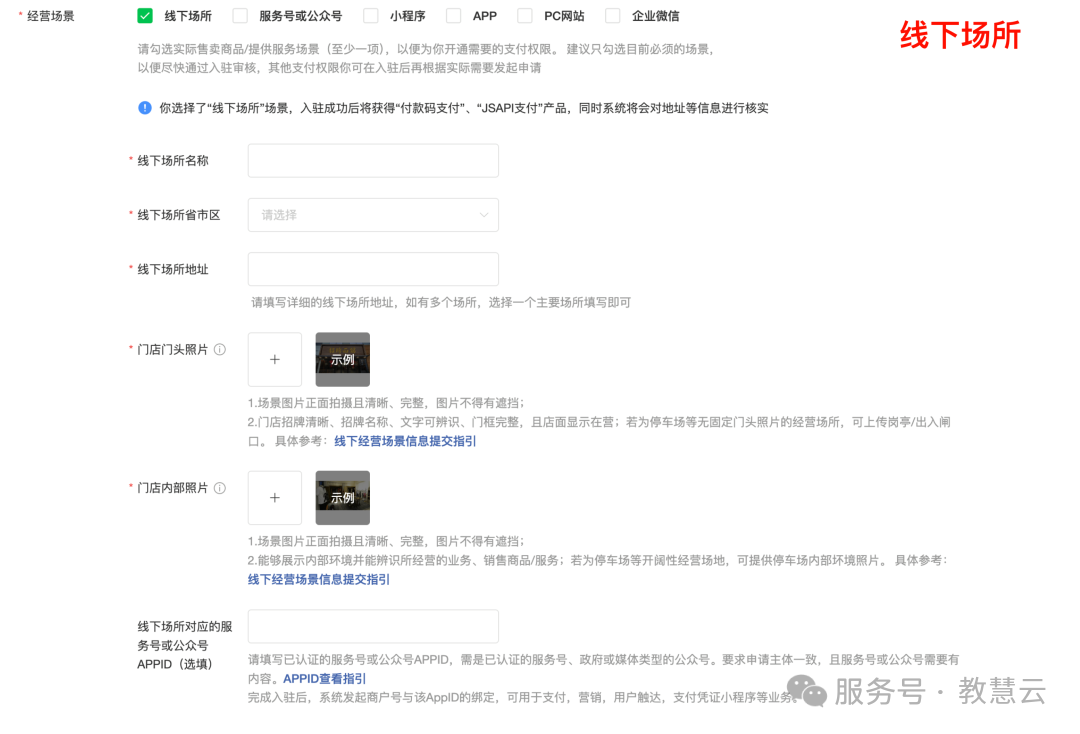The height and width of the screenshot is (734, 1080).
Task: Check the PC网站 checkbox
Action: 524,15
